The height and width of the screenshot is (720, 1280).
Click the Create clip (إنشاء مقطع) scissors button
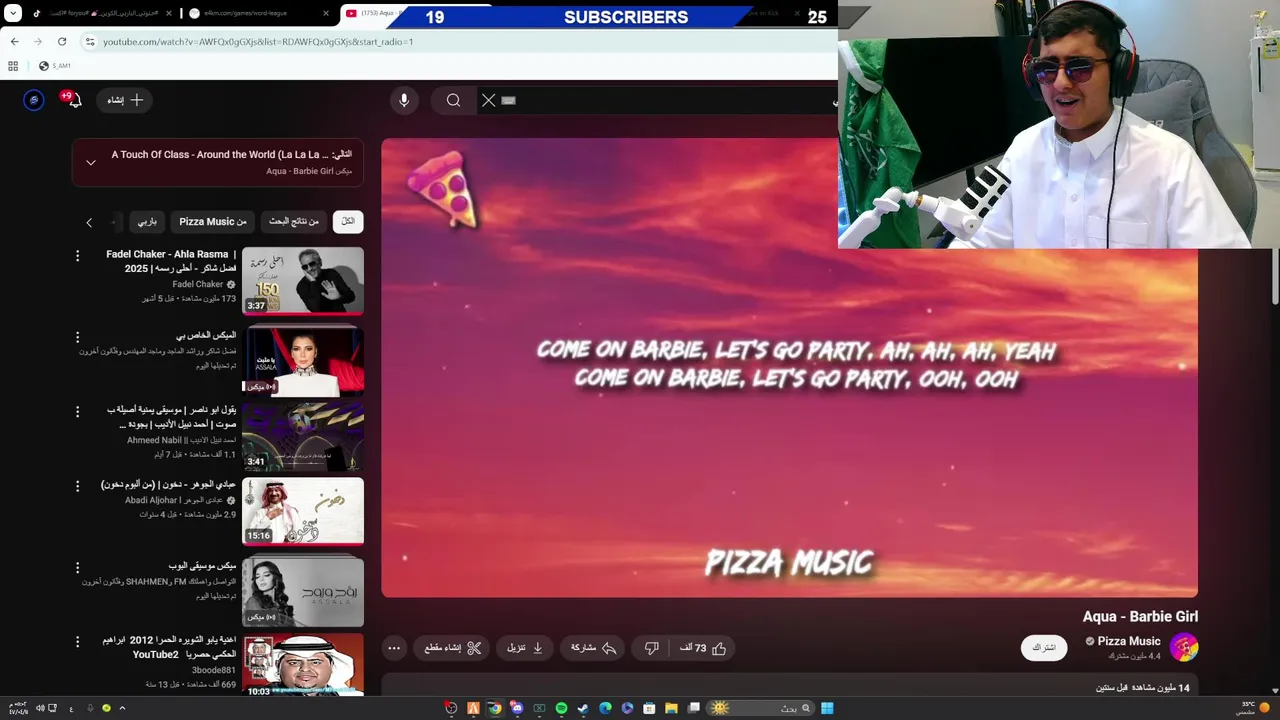453,648
